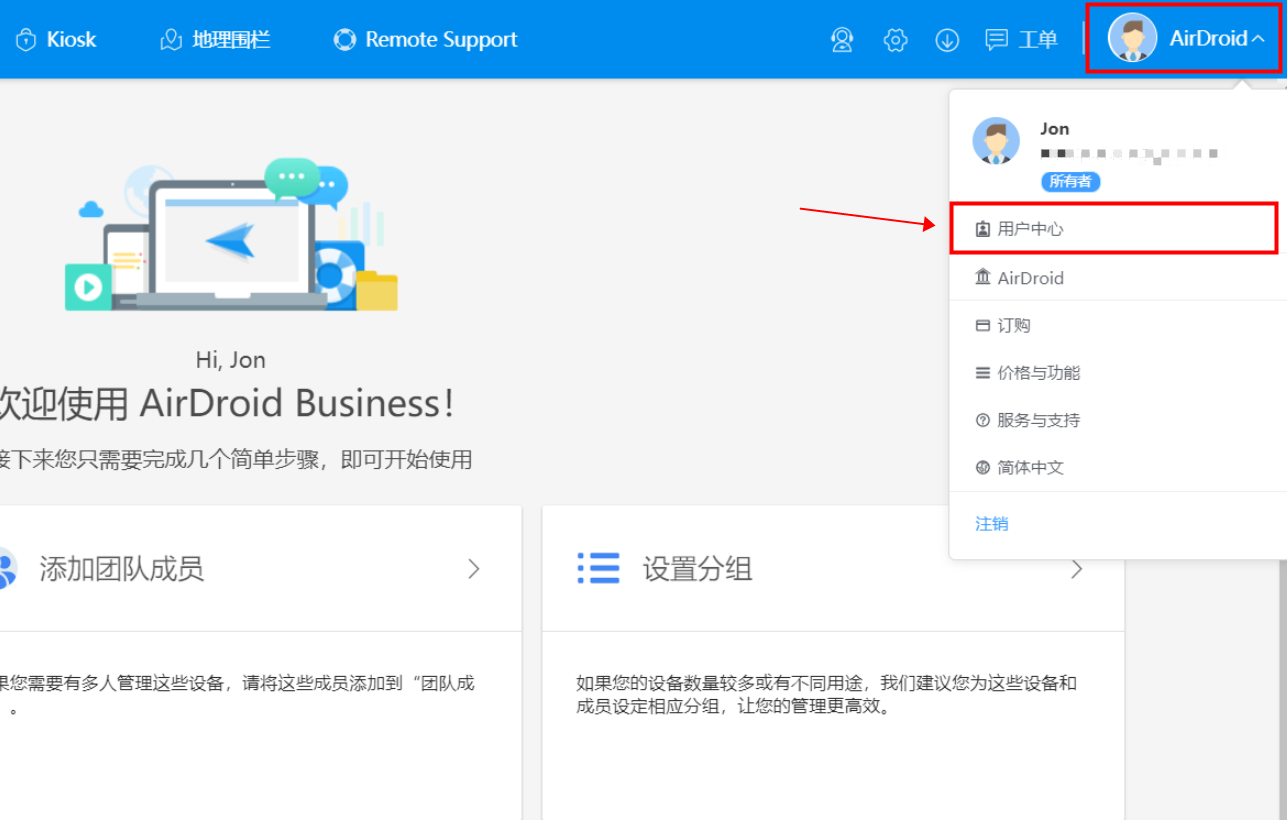Screen dimensions: 1287x820
Task: Click the 工单 chat bubble icon
Action: pos(996,40)
